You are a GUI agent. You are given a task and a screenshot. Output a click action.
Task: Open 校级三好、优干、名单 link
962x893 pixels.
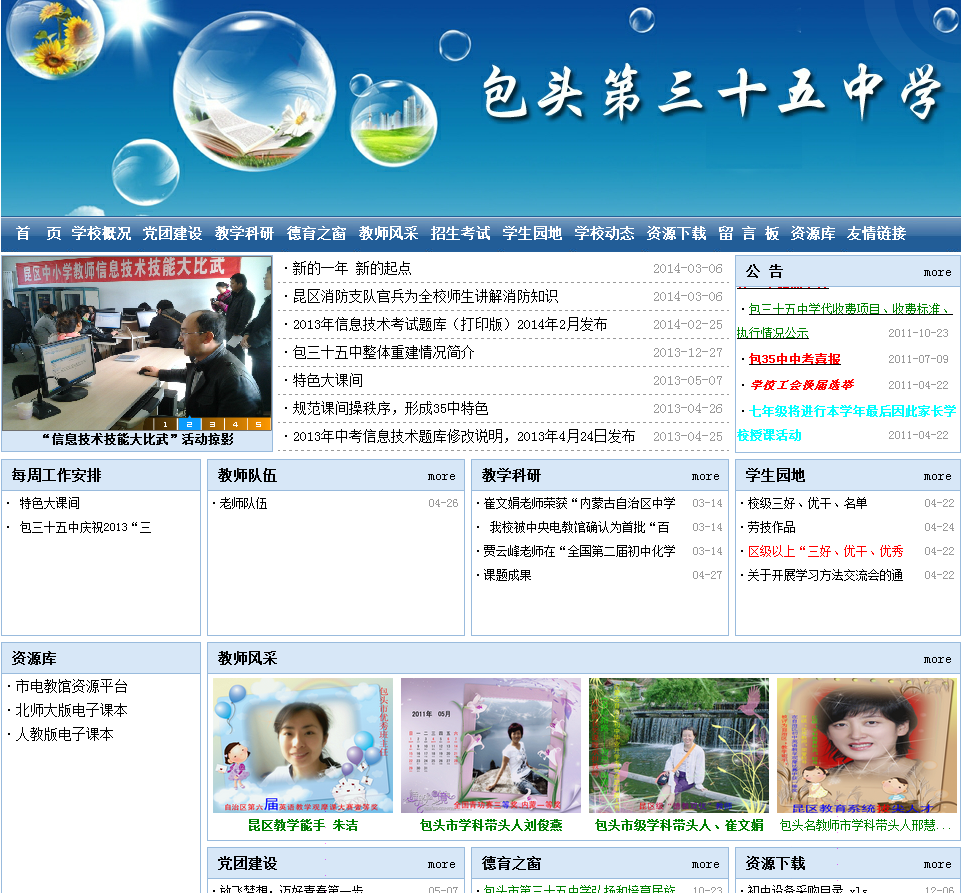[x=807, y=504]
